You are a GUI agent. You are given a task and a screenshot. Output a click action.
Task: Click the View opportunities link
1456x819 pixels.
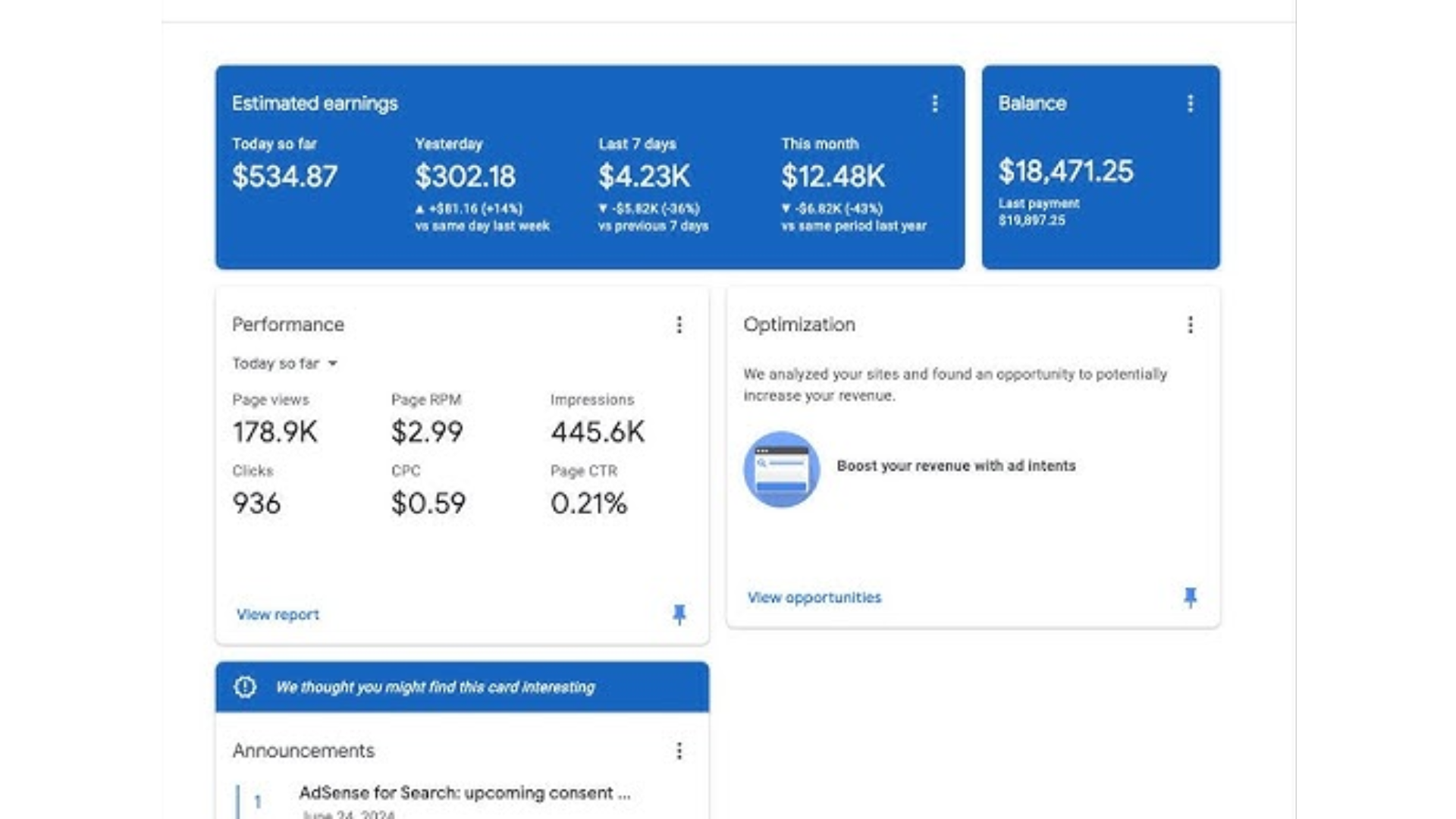coord(814,598)
